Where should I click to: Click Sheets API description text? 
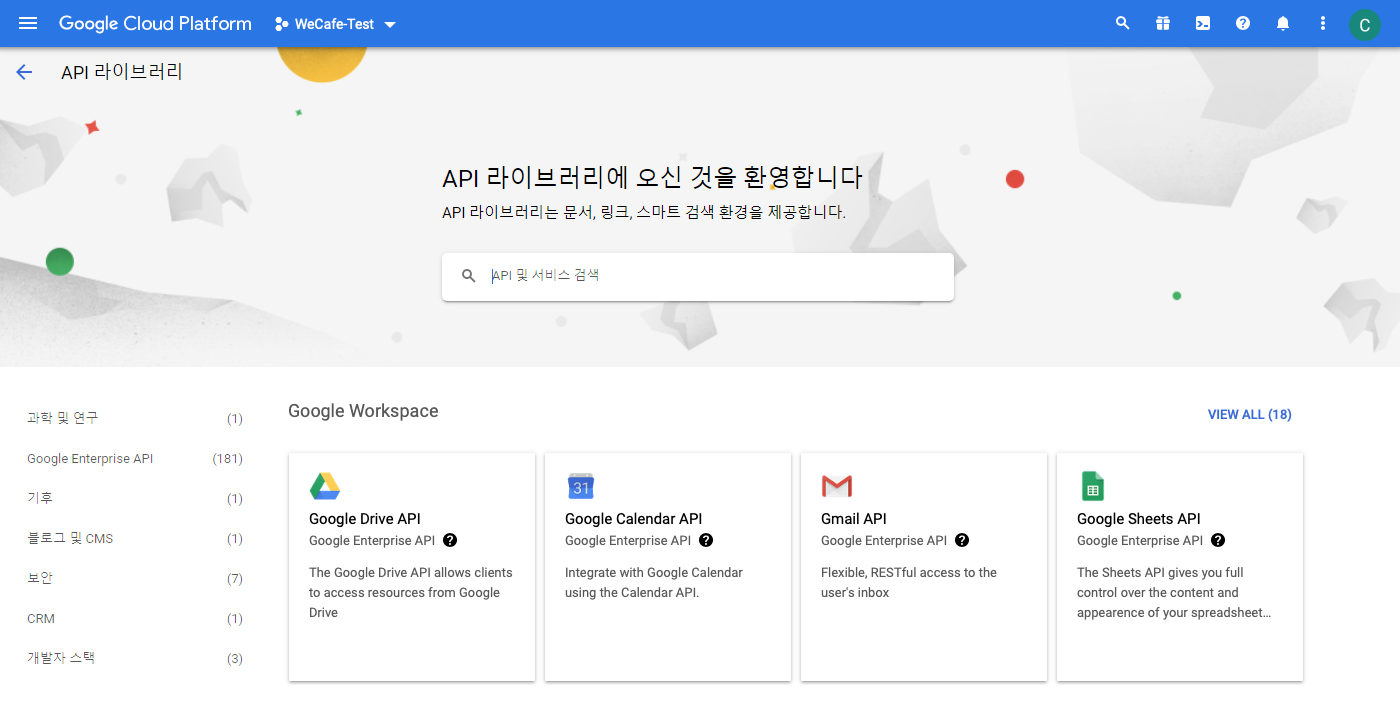click(x=1174, y=593)
